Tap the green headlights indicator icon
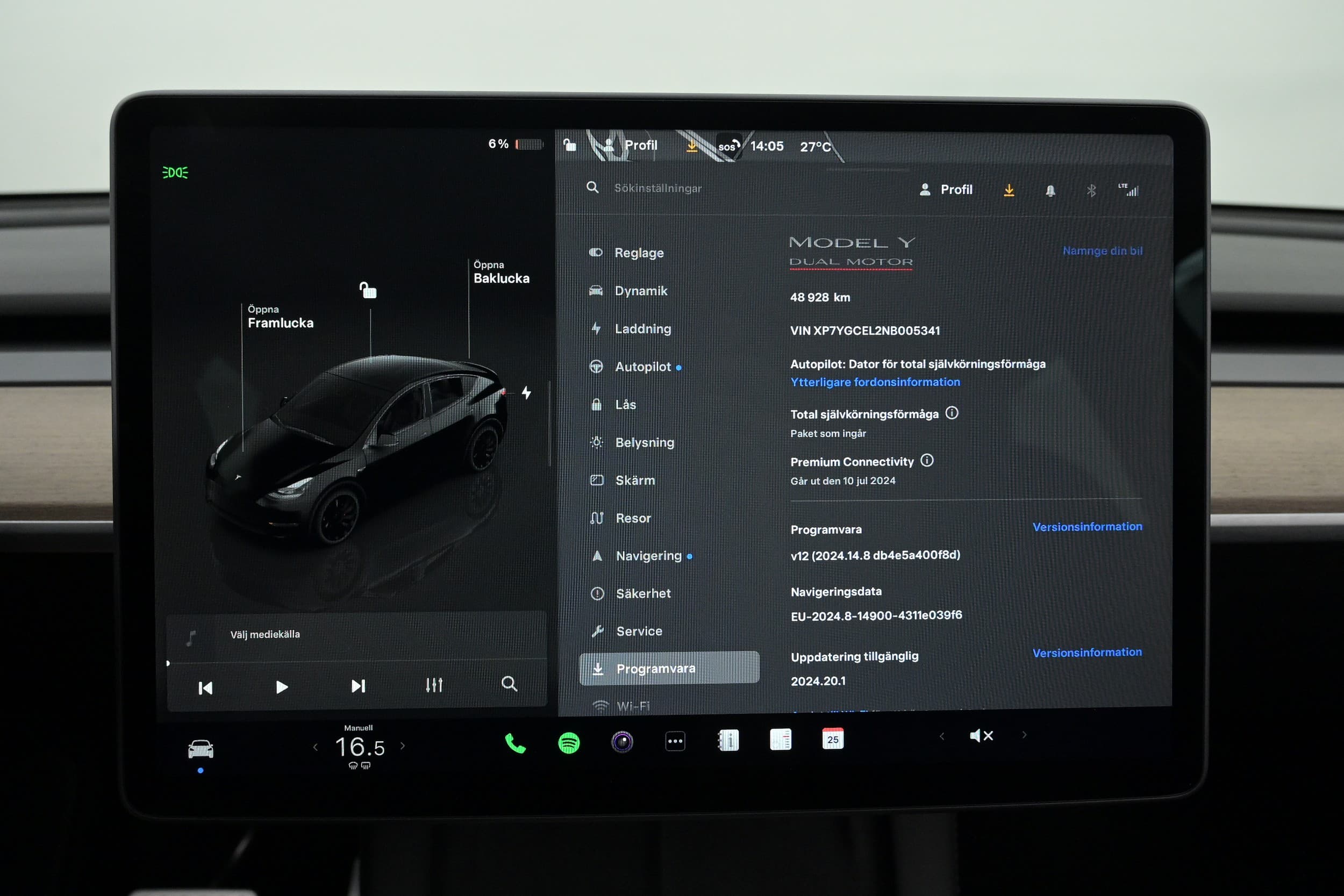The image size is (1344, 896). tap(175, 173)
